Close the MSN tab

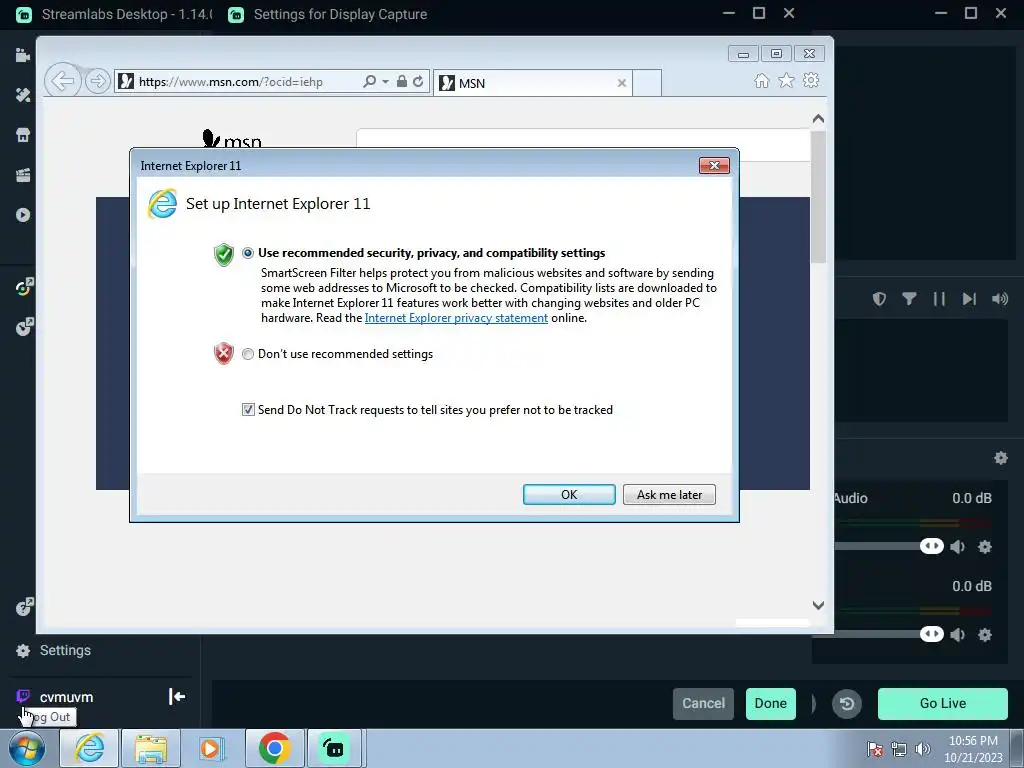tap(622, 83)
